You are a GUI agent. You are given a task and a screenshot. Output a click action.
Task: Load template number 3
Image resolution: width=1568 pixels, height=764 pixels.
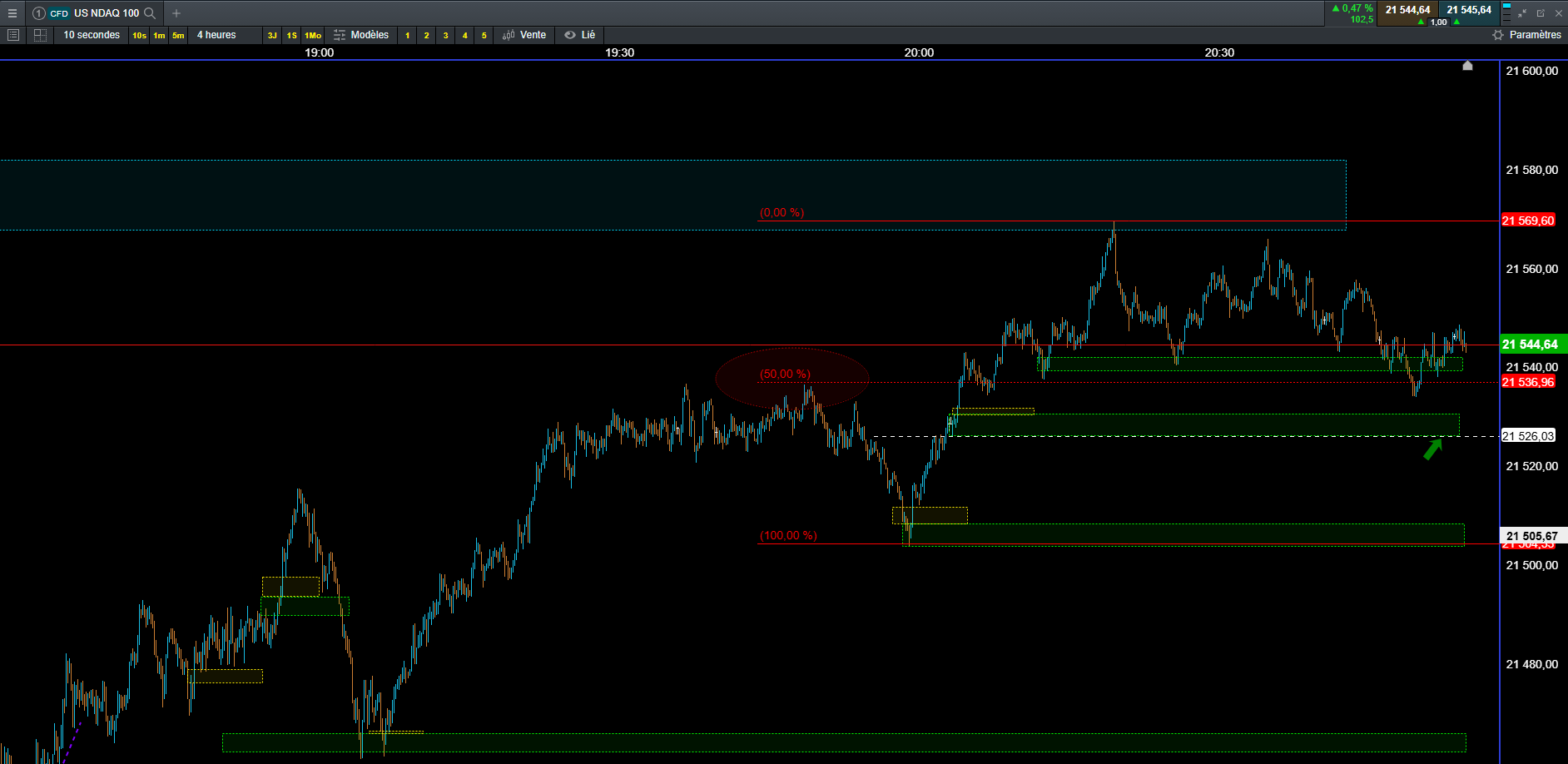[x=445, y=35]
